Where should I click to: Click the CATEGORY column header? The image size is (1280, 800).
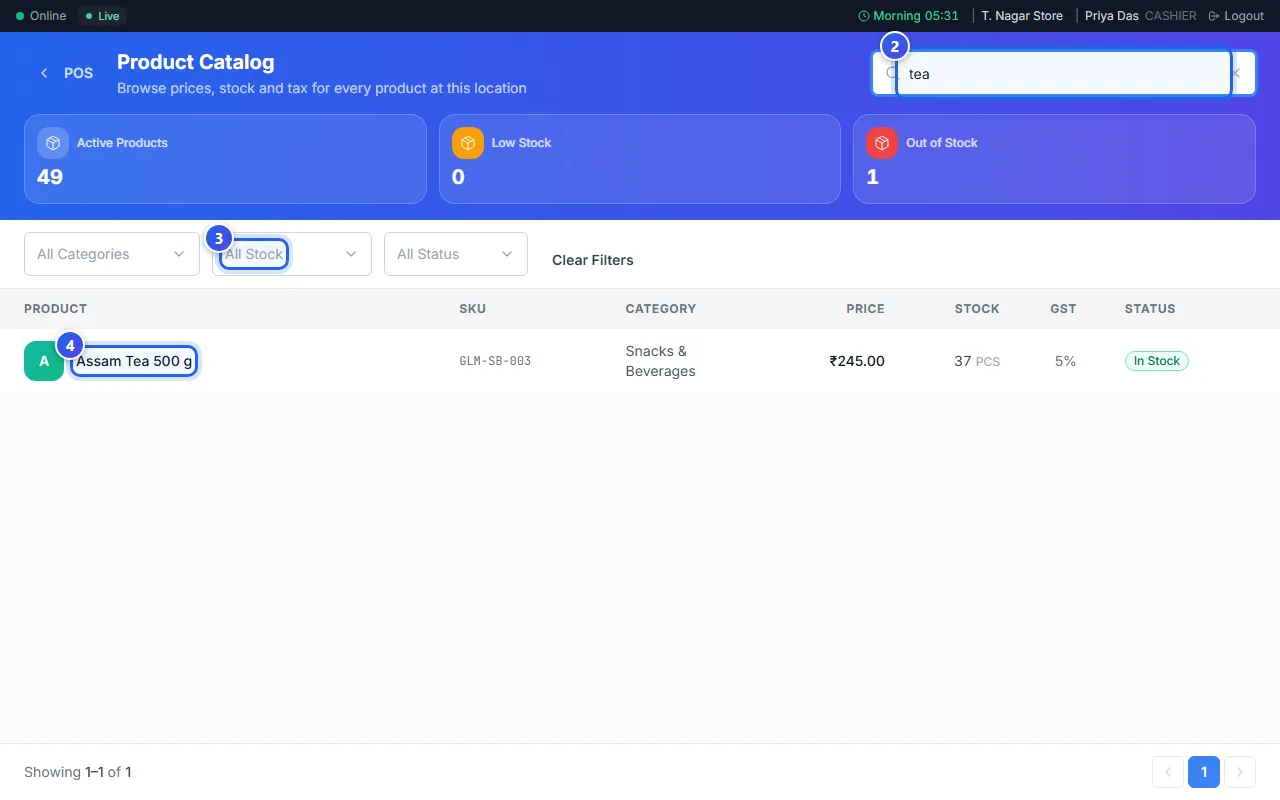(x=661, y=309)
